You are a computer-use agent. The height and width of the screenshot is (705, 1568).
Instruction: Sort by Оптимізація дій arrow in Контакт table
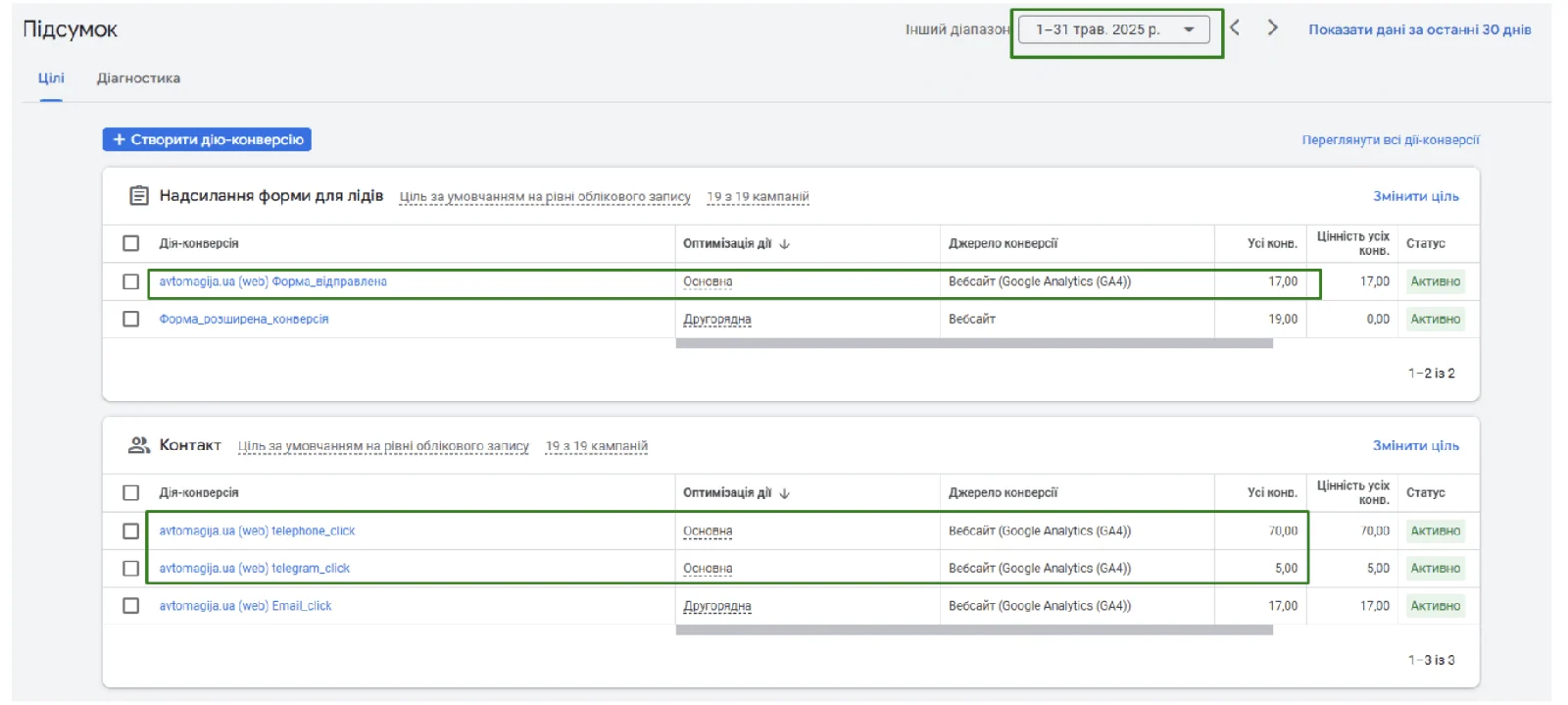784,493
